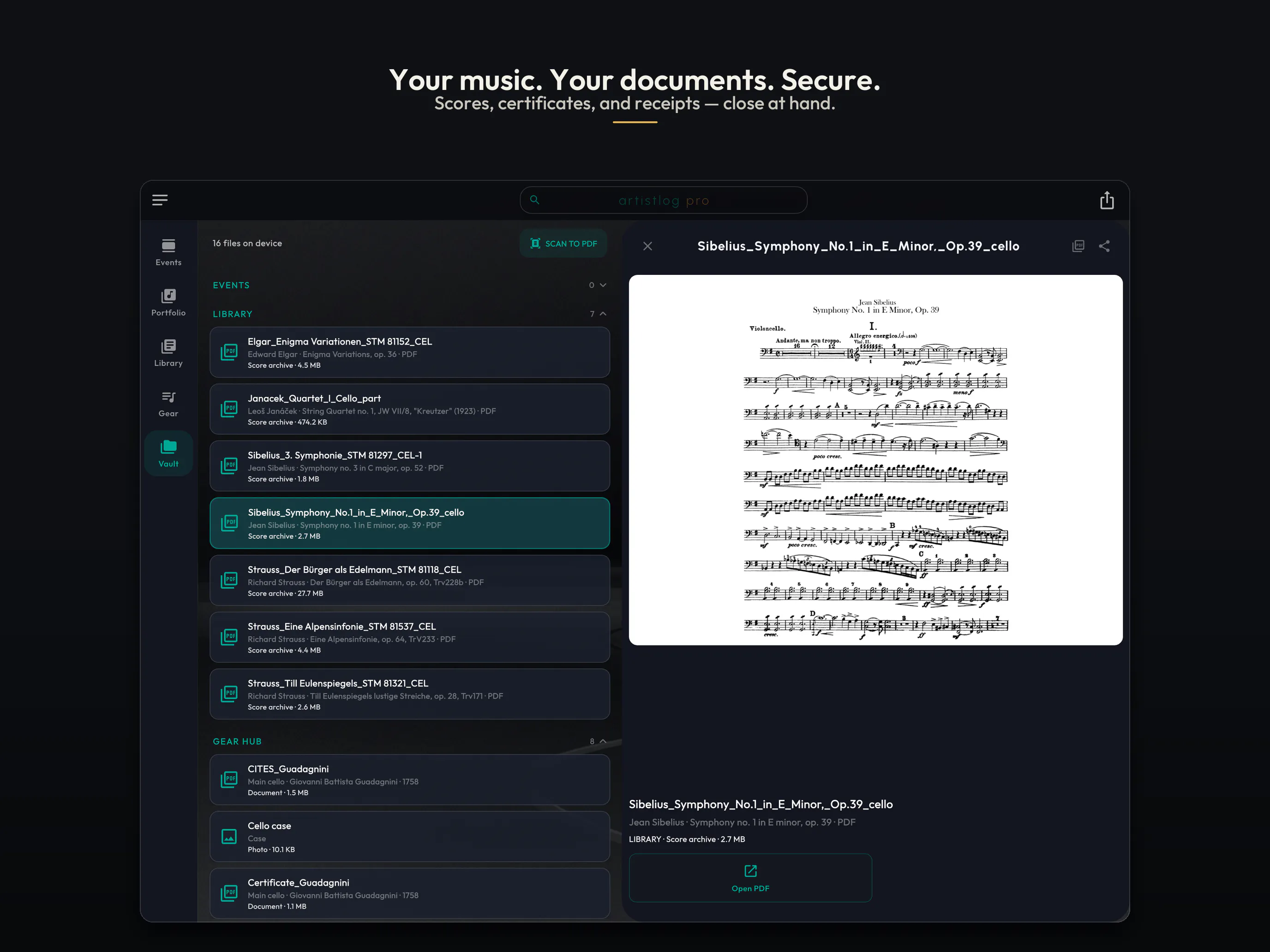Close the file preview panel
Screen dimensions: 1270x952
[647, 246]
